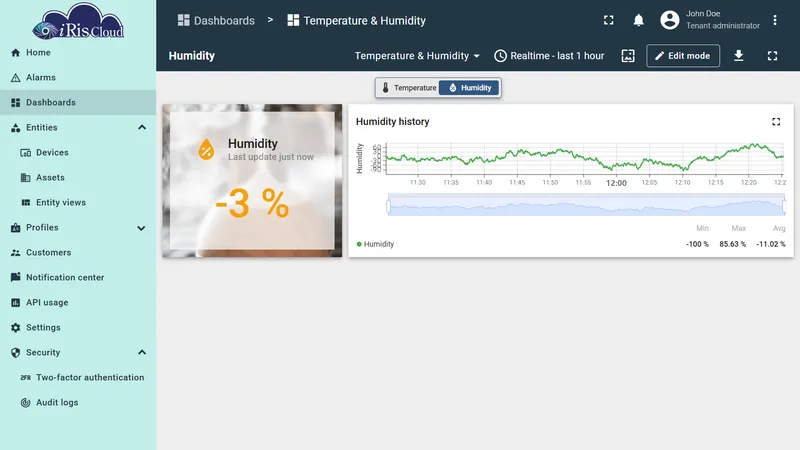Open notifications bell icon

pos(638,20)
